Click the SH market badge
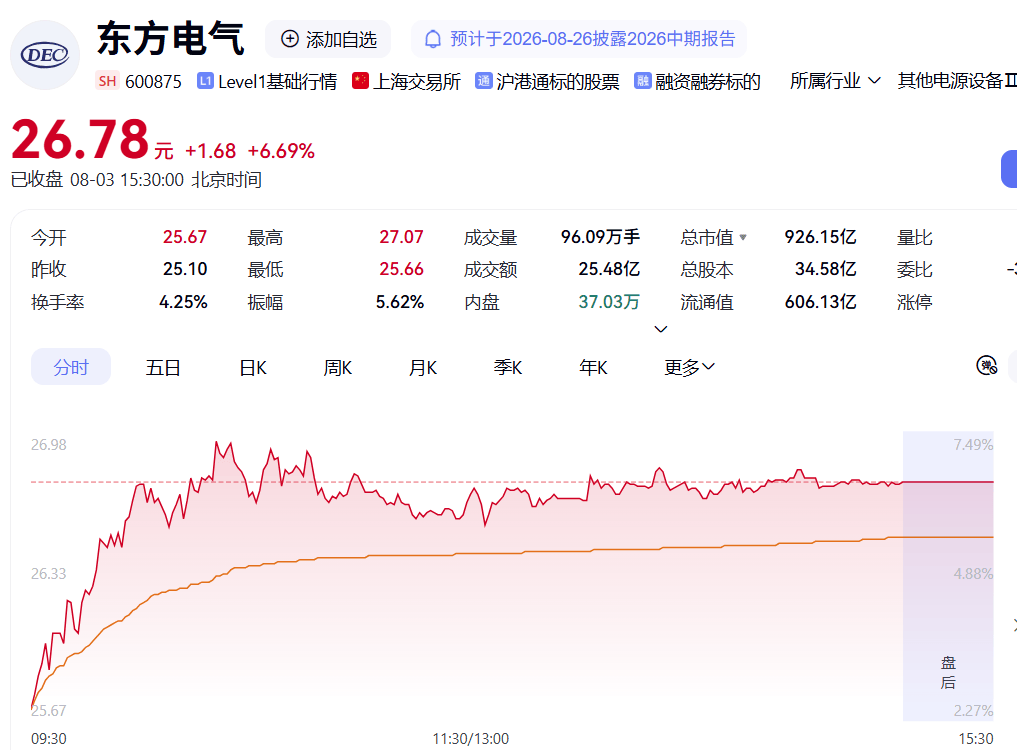The image size is (1017, 750). point(107,81)
